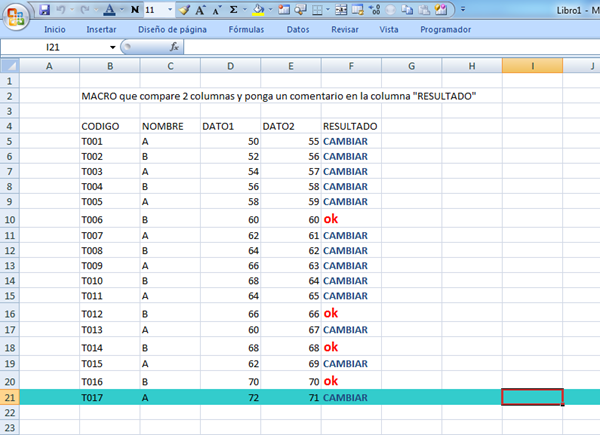
Task: Click the Undo arrow in quick access toolbar
Action: [x=62, y=9]
